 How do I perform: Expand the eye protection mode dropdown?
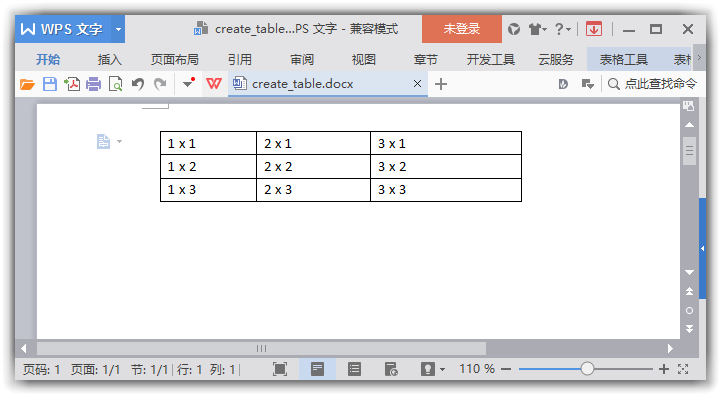click(x=442, y=369)
